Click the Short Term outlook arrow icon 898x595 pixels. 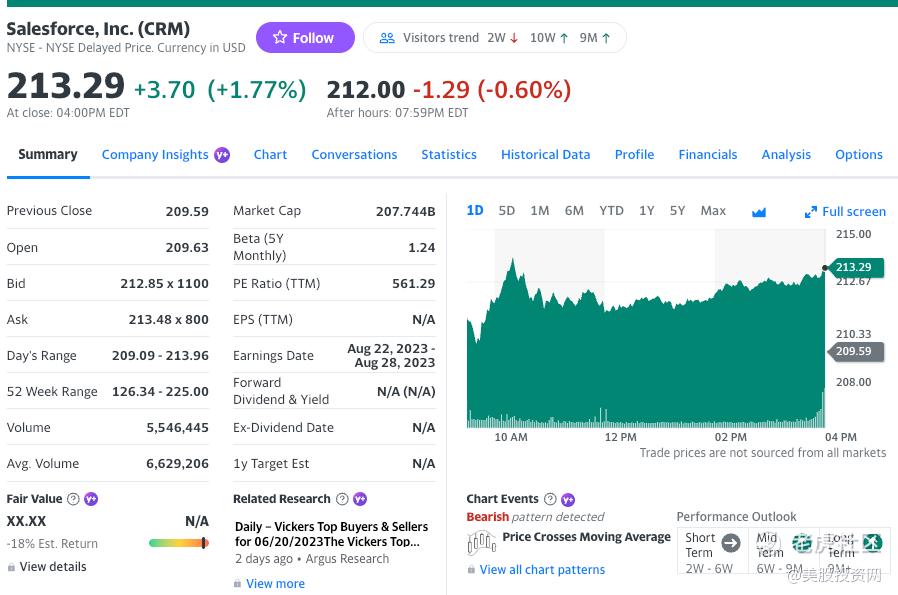coord(731,543)
